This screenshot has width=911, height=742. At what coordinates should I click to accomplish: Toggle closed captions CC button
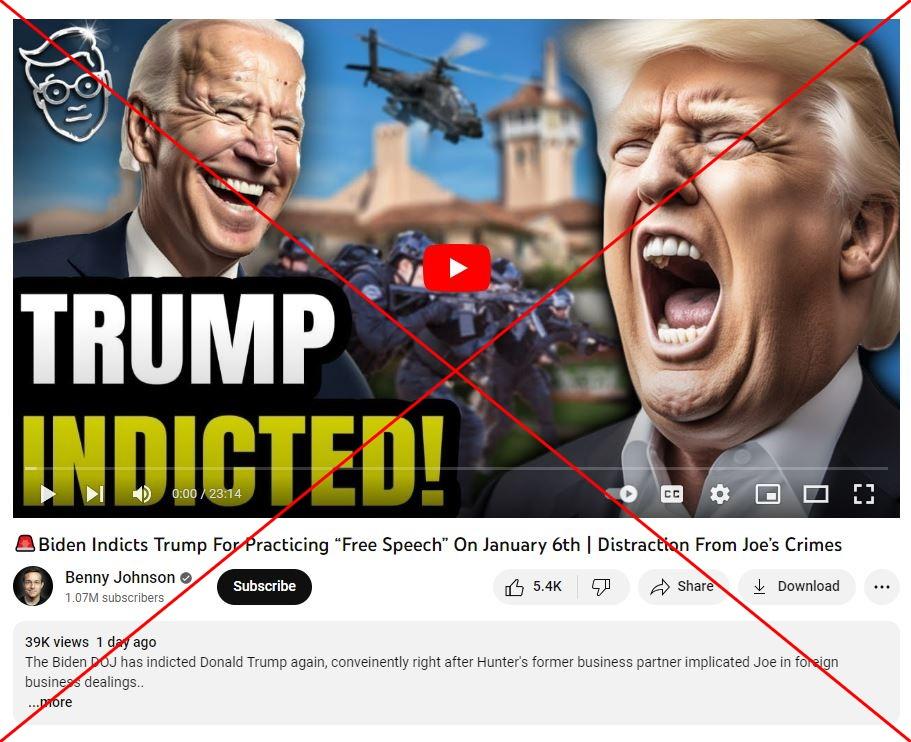tap(672, 494)
